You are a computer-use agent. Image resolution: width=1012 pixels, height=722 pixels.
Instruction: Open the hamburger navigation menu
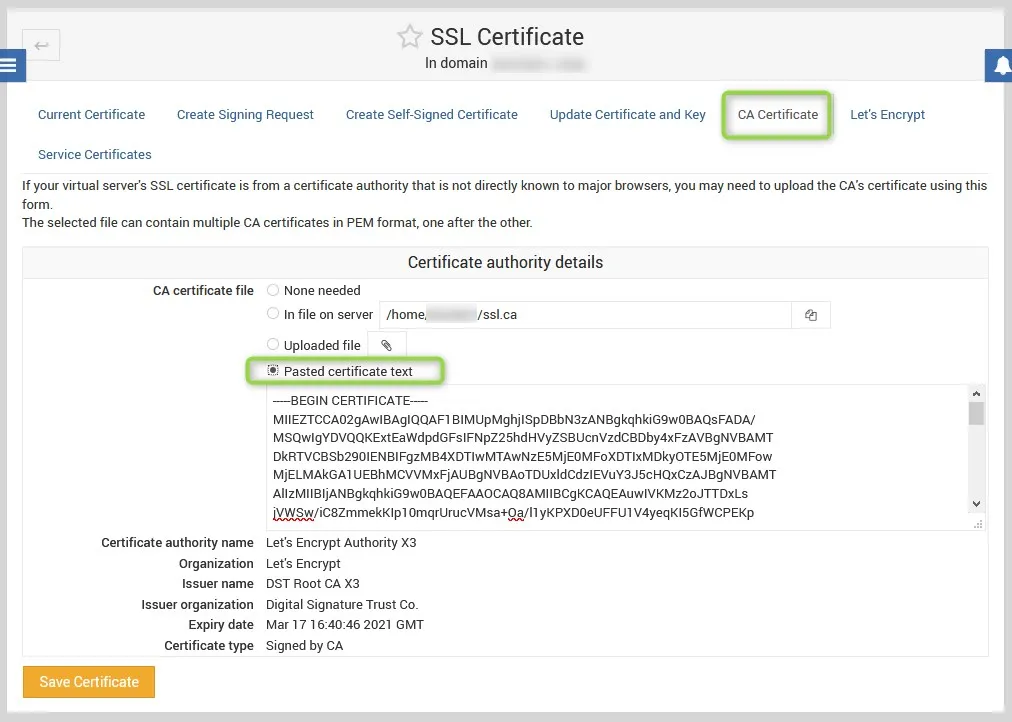click(10, 66)
